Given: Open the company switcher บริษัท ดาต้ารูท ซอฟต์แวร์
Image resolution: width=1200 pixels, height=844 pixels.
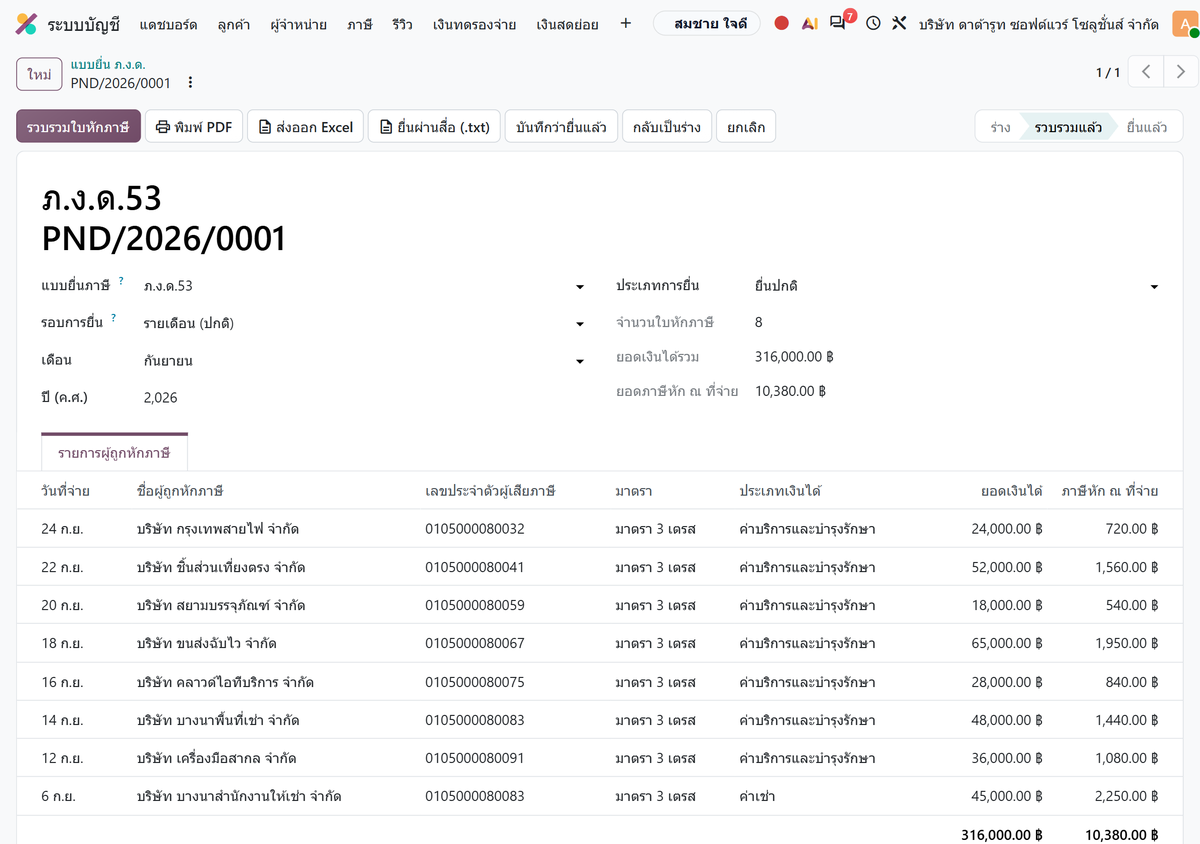Looking at the screenshot, I should pos(1039,23).
